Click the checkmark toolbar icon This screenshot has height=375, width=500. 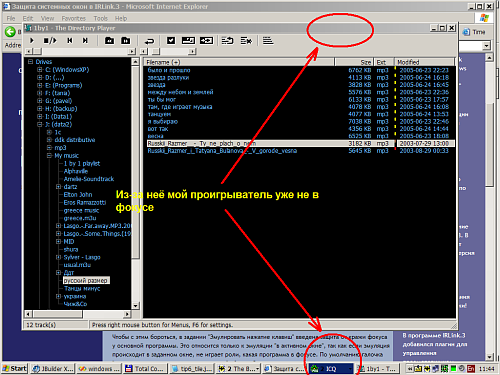click(171, 40)
